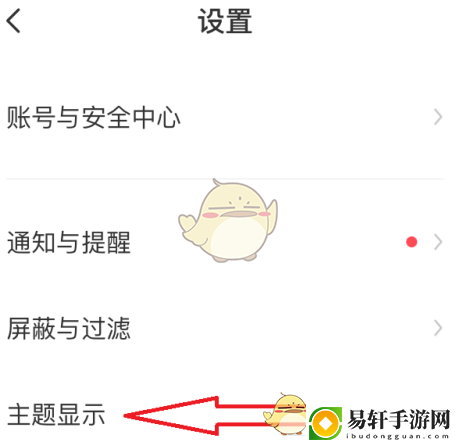This screenshot has width=456, height=442.
Task: Click the 易轩手游网 watermark text
Action: (399, 419)
